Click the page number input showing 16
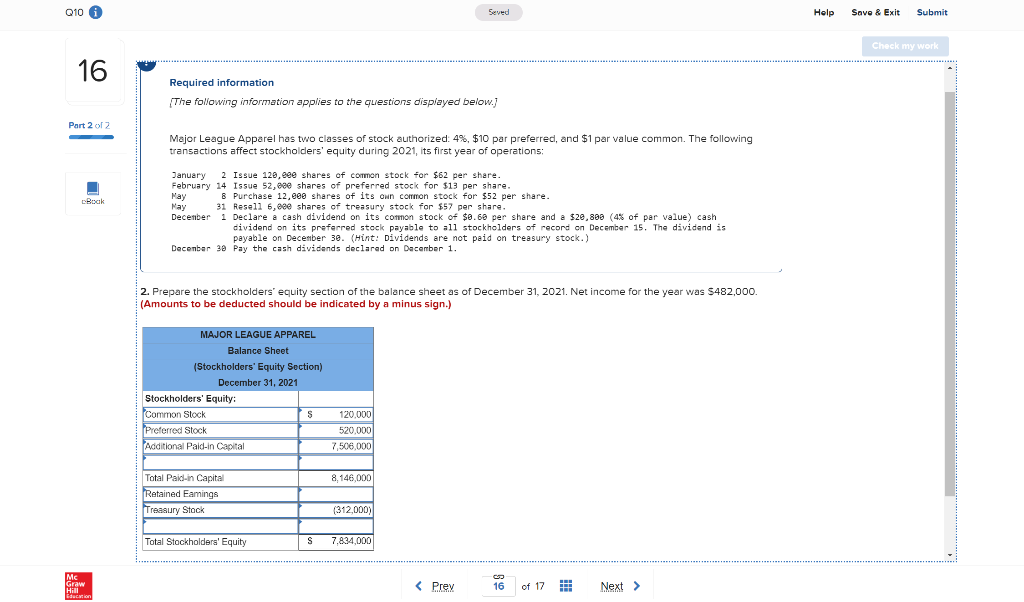Image resolution: width=1024 pixels, height=602 pixels. point(498,587)
